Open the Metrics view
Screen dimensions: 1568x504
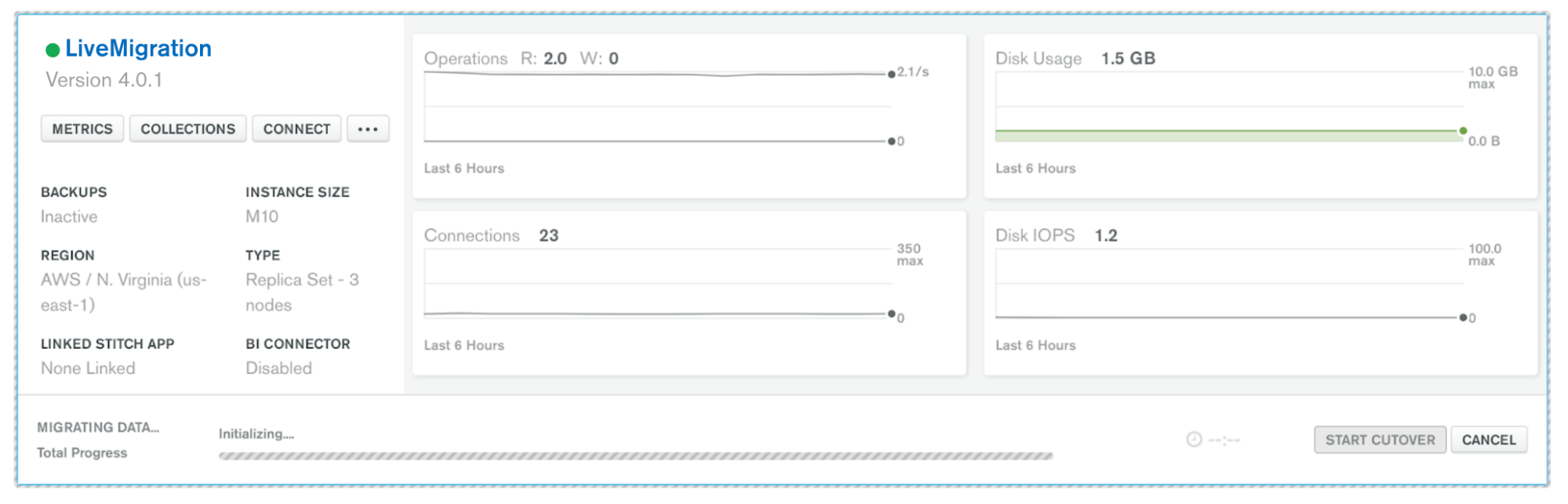point(82,129)
